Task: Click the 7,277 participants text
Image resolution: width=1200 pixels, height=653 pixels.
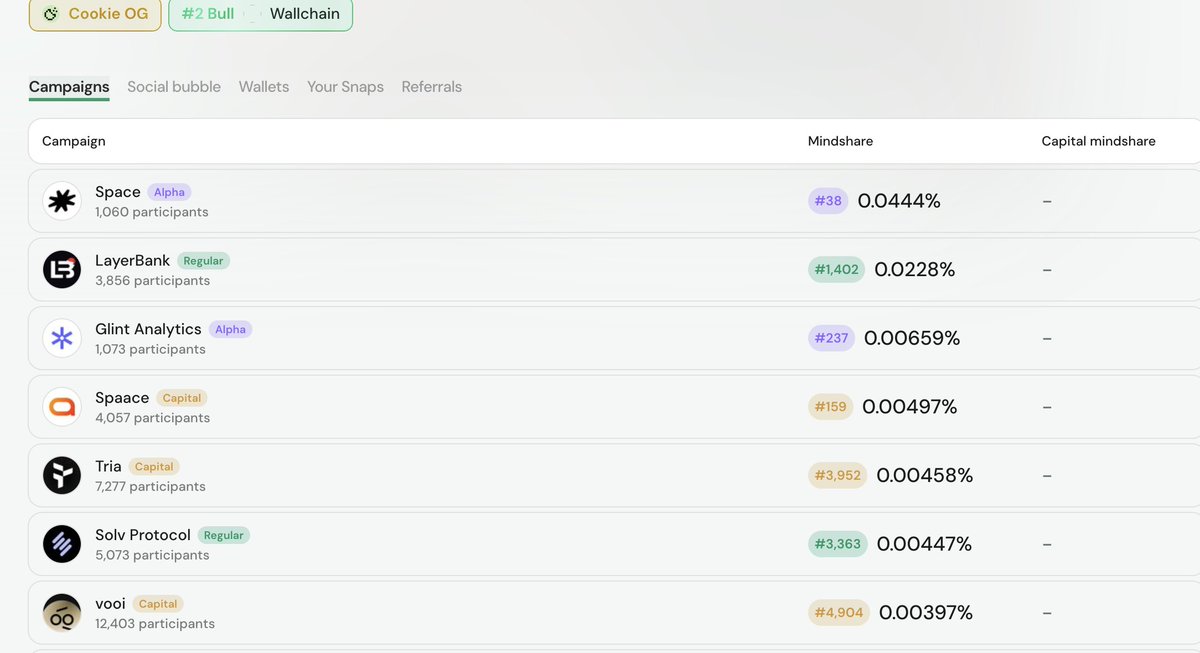Action: (151, 487)
